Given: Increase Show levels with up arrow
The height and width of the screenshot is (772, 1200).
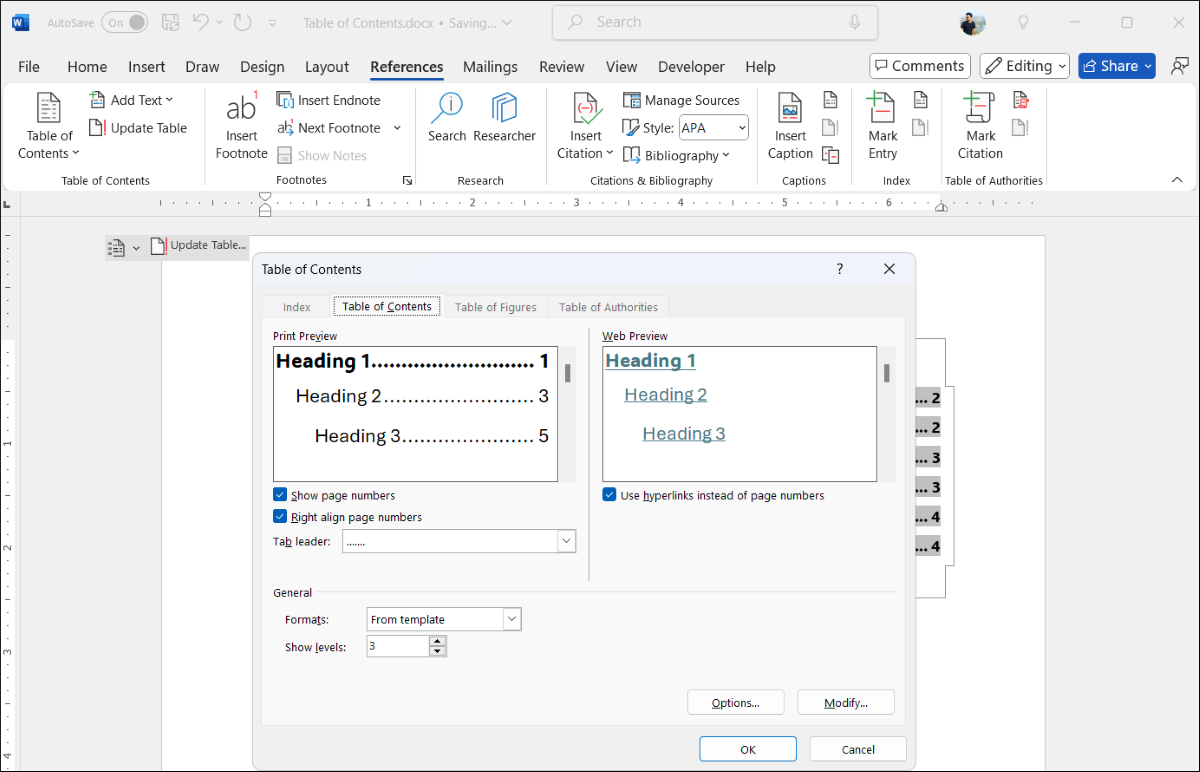Looking at the screenshot, I should (438, 641).
